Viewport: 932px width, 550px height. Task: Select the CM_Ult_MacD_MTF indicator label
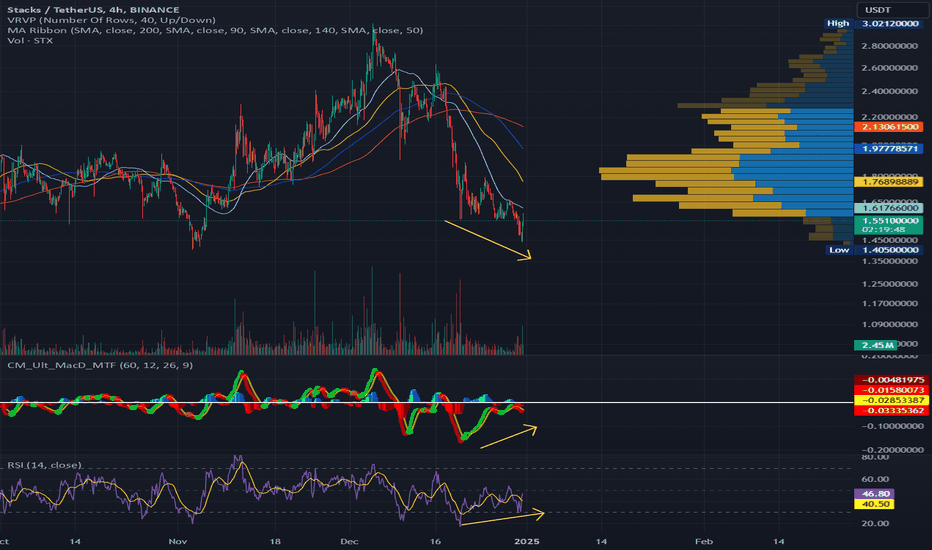pos(100,365)
